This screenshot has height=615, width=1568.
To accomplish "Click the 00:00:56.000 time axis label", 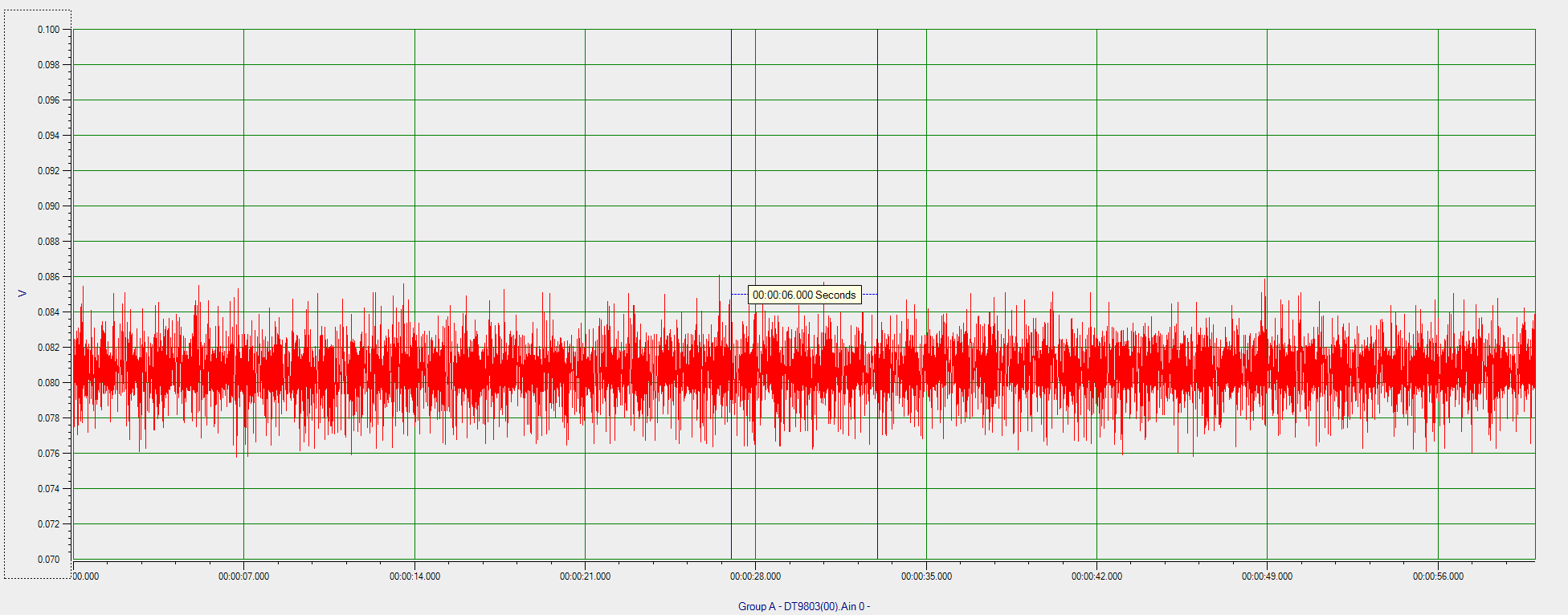I will click(1438, 576).
